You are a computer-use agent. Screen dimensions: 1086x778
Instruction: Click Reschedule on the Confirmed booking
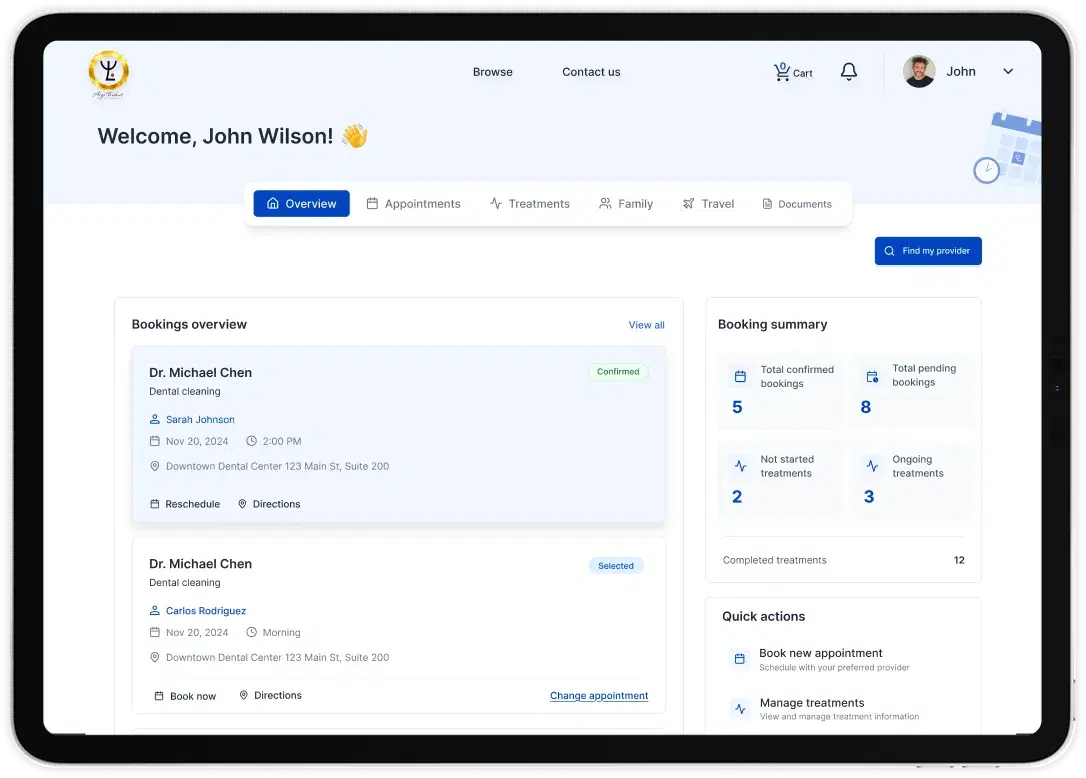point(185,504)
